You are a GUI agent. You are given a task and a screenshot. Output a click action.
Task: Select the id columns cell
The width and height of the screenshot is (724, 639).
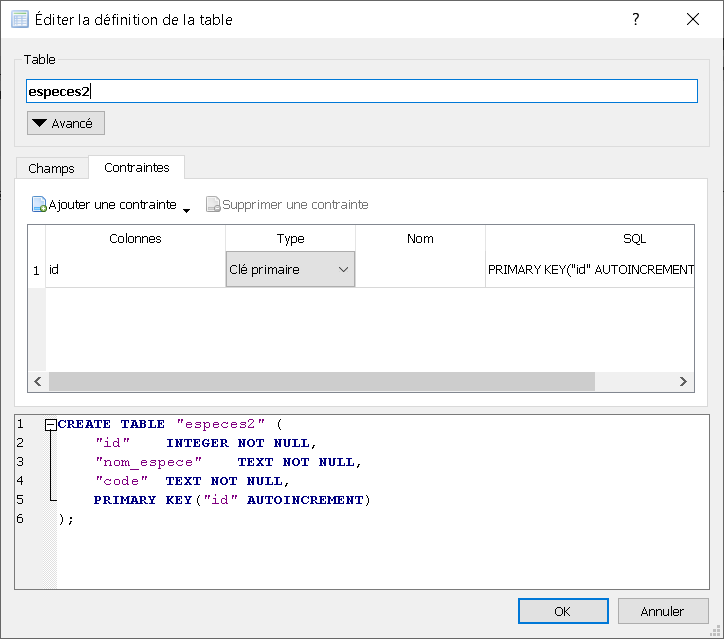pyautogui.click(x=135, y=270)
